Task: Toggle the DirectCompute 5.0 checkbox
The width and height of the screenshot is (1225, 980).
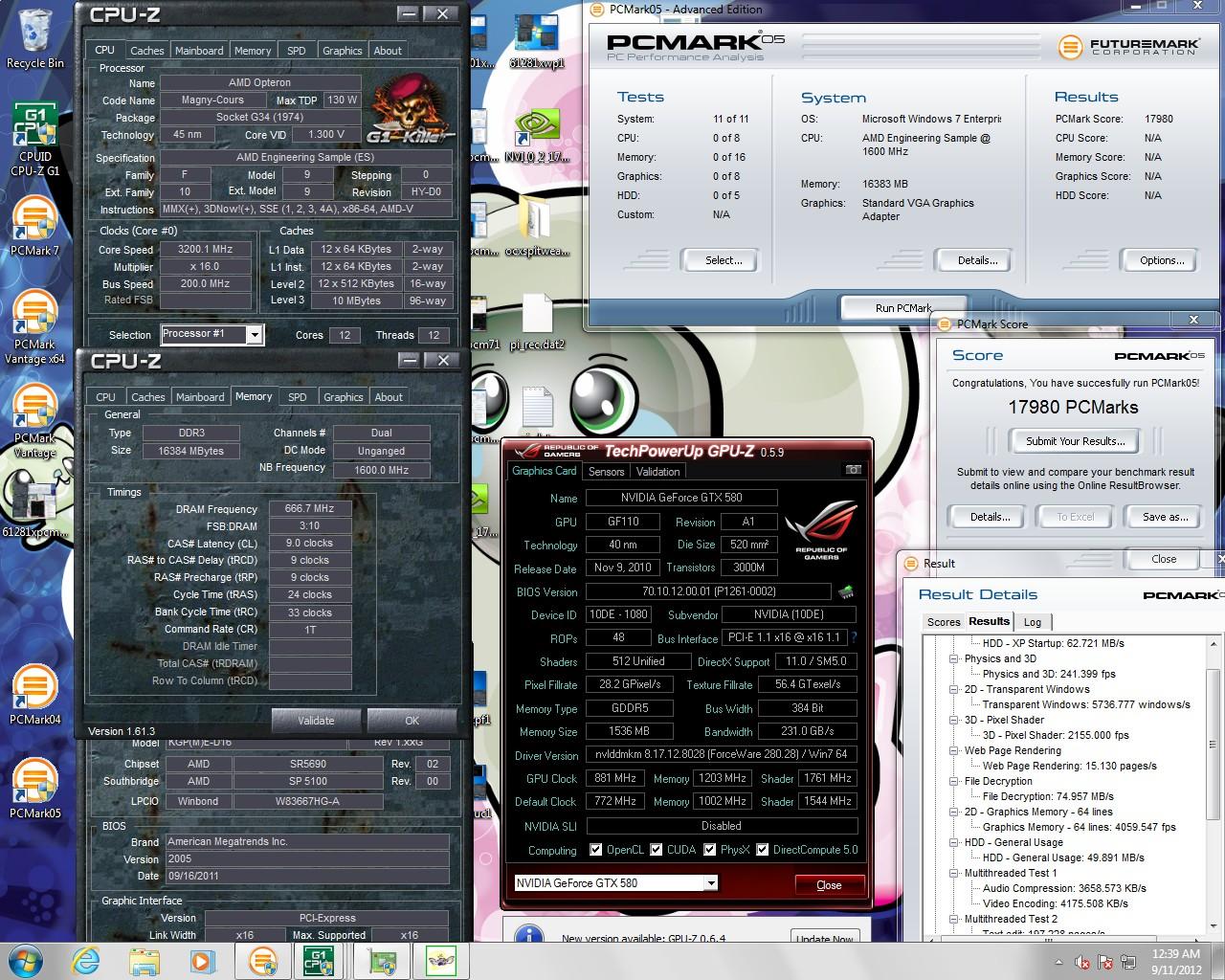Action: click(x=762, y=850)
